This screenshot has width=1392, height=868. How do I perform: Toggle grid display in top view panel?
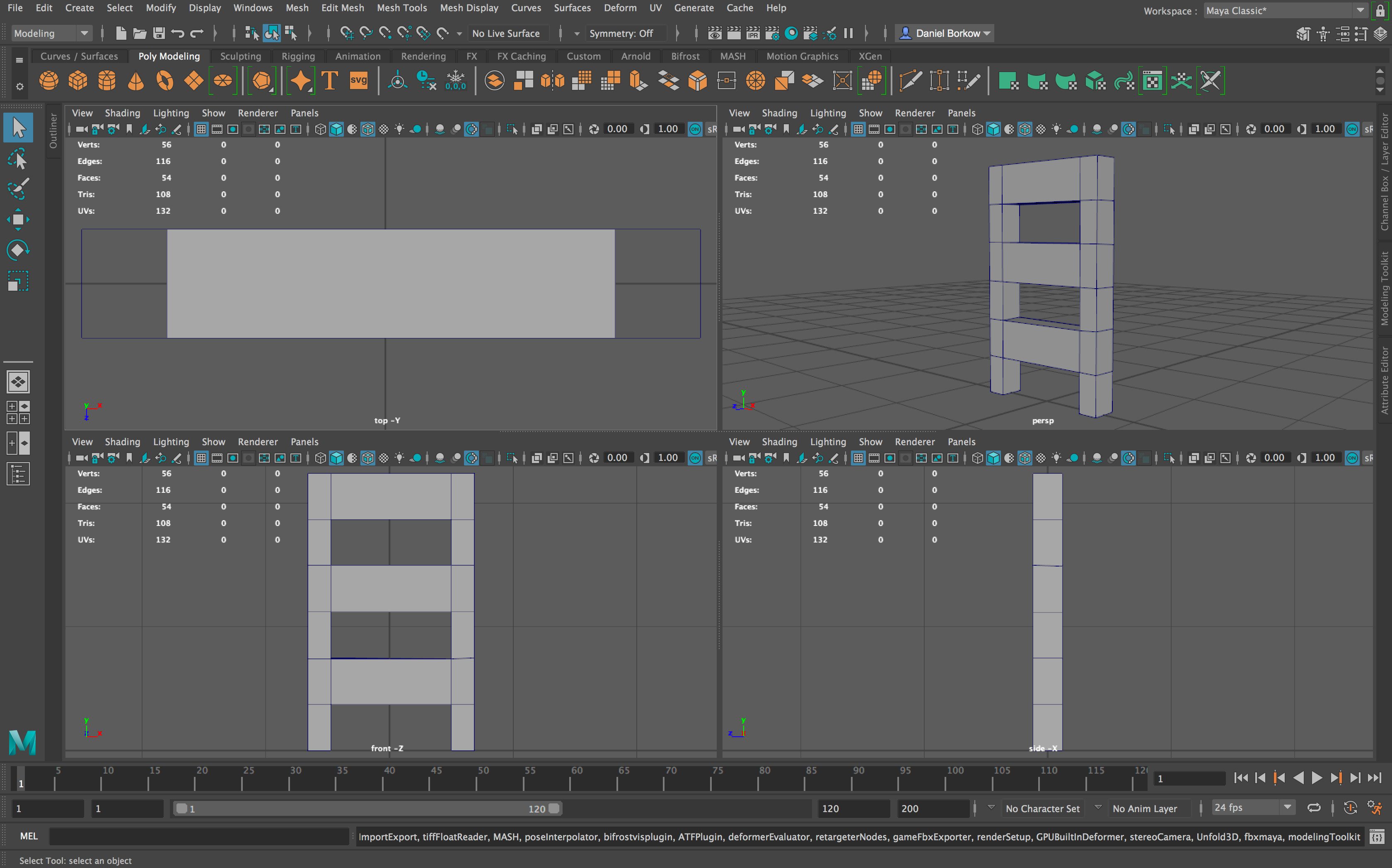(x=201, y=129)
